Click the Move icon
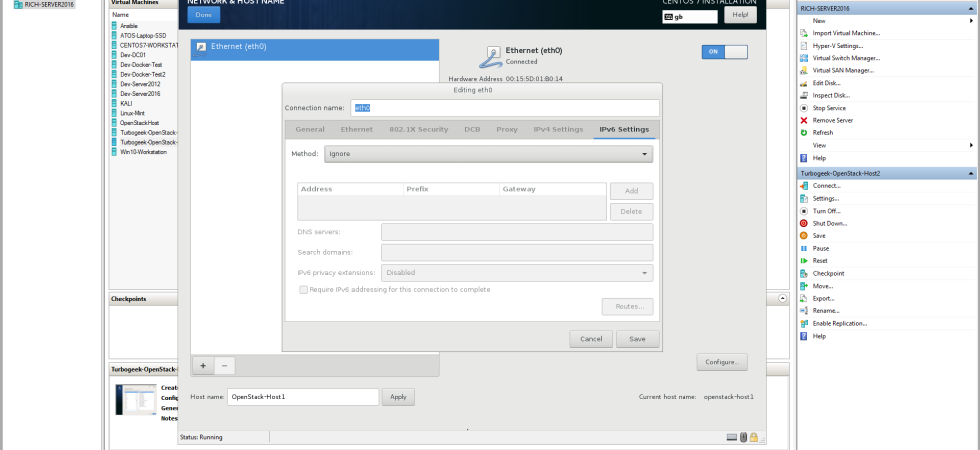 [x=804, y=286]
